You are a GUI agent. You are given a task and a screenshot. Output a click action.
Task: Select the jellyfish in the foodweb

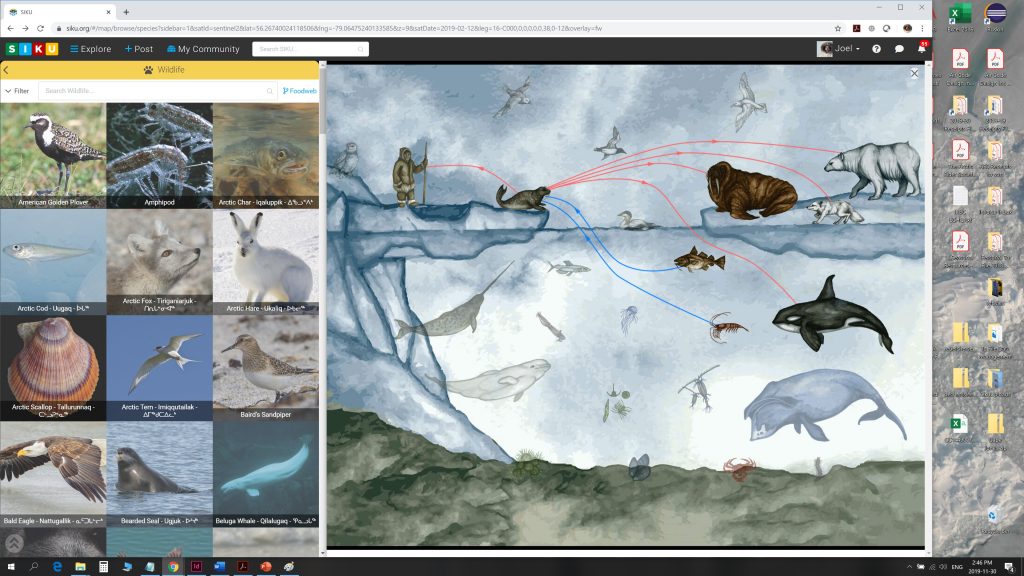(628, 319)
